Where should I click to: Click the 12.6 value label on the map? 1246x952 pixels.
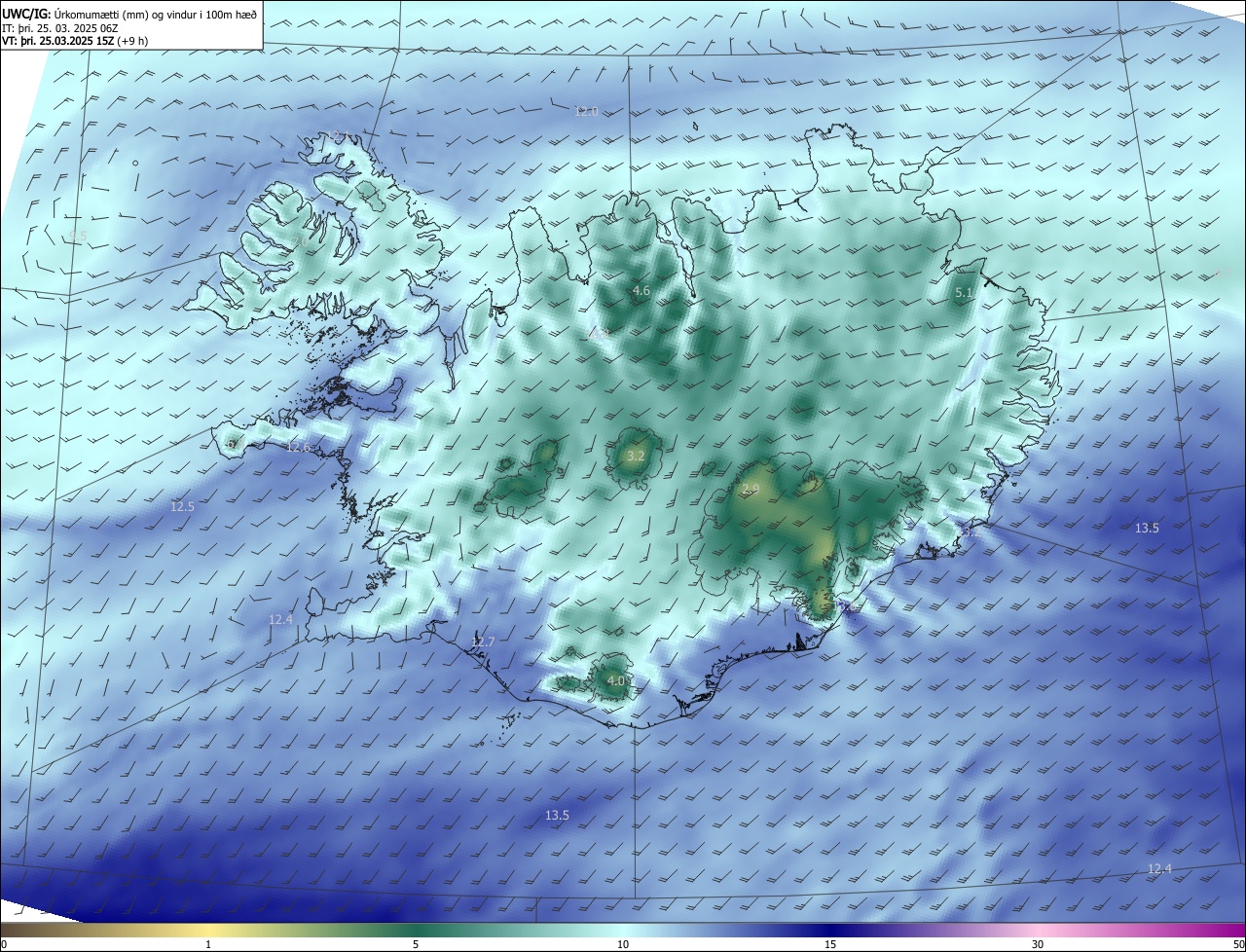tap(298, 448)
